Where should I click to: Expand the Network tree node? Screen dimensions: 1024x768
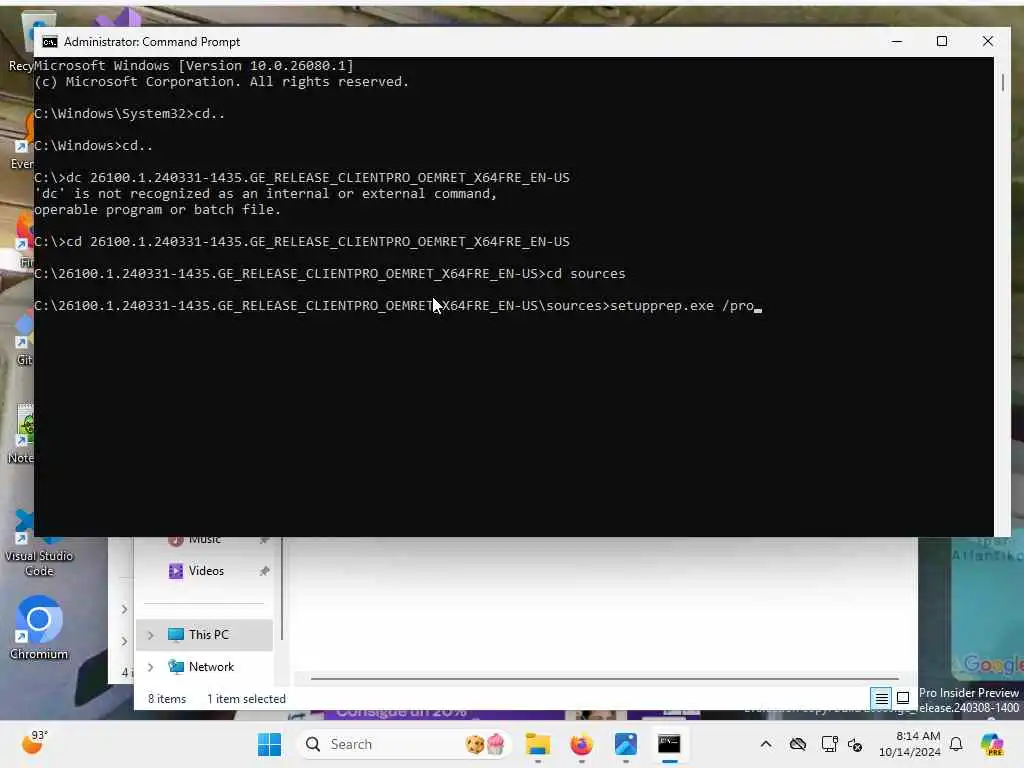(151, 667)
